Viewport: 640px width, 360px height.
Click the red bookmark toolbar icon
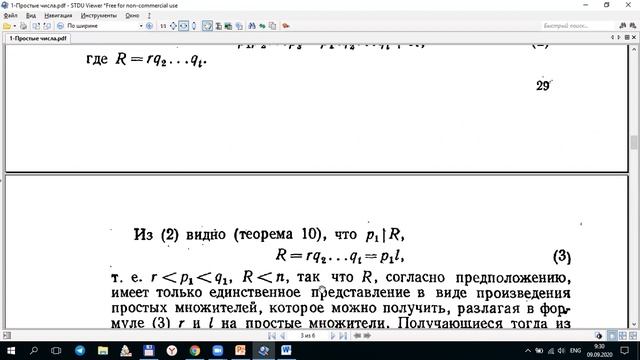click(x=286, y=26)
